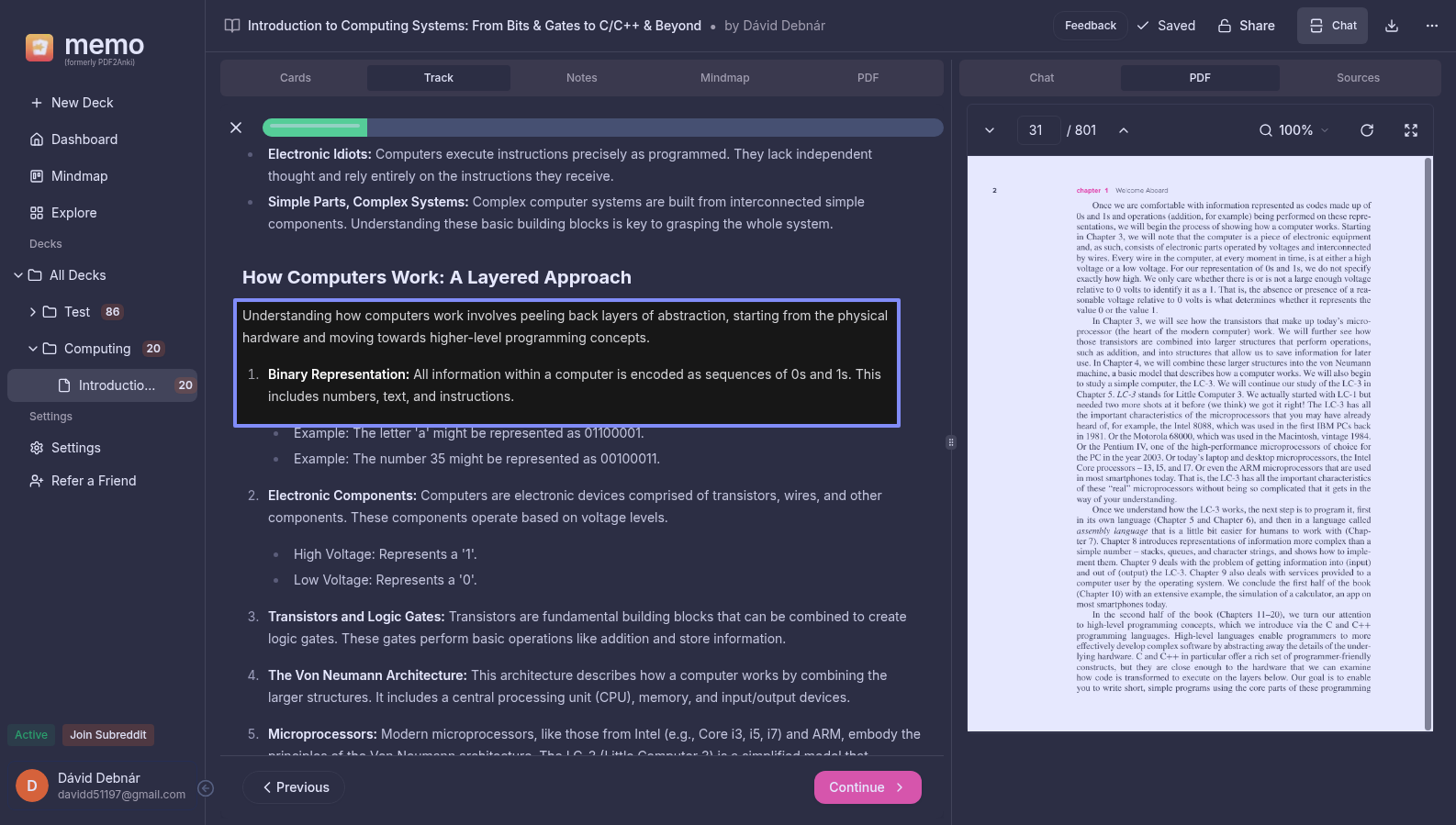Screen dimensions: 1456x825
Task: Toggle the Chat panel button
Action: click(x=1332, y=26)
